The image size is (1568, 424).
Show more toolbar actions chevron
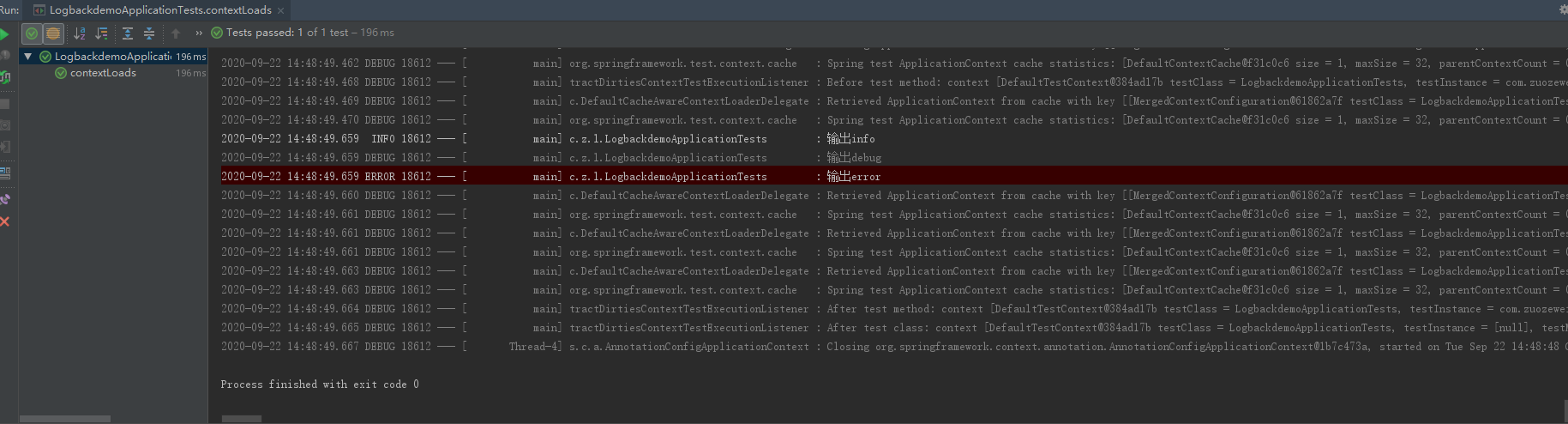pyautogui.click(x=199, y=33)
